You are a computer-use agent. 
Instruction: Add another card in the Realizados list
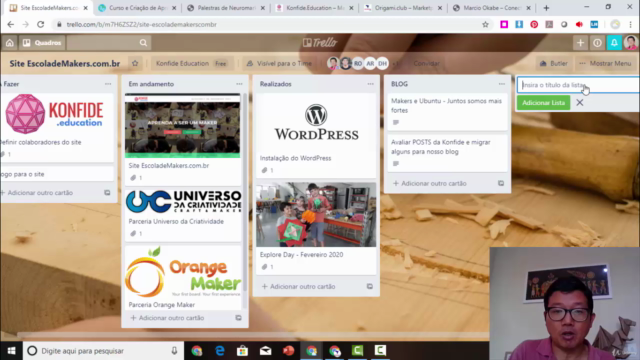point(298,287)
